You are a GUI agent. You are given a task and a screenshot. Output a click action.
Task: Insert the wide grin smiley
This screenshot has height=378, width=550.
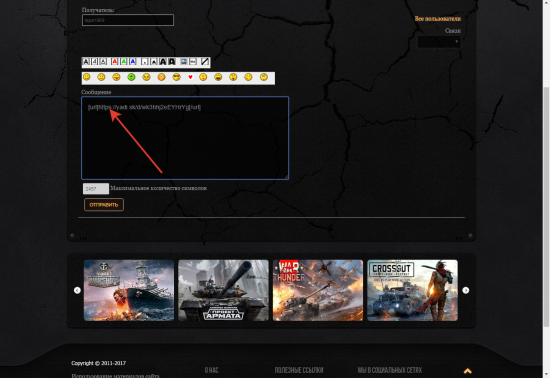click(x=218, y=77)
